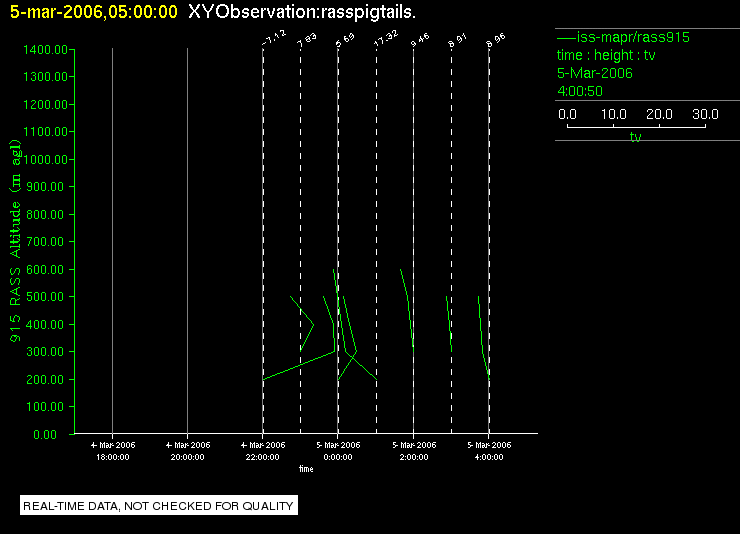Click the '20.0' tick on the tv scale
The height and width of the screenshot is (534, 740).
(659, 114)
